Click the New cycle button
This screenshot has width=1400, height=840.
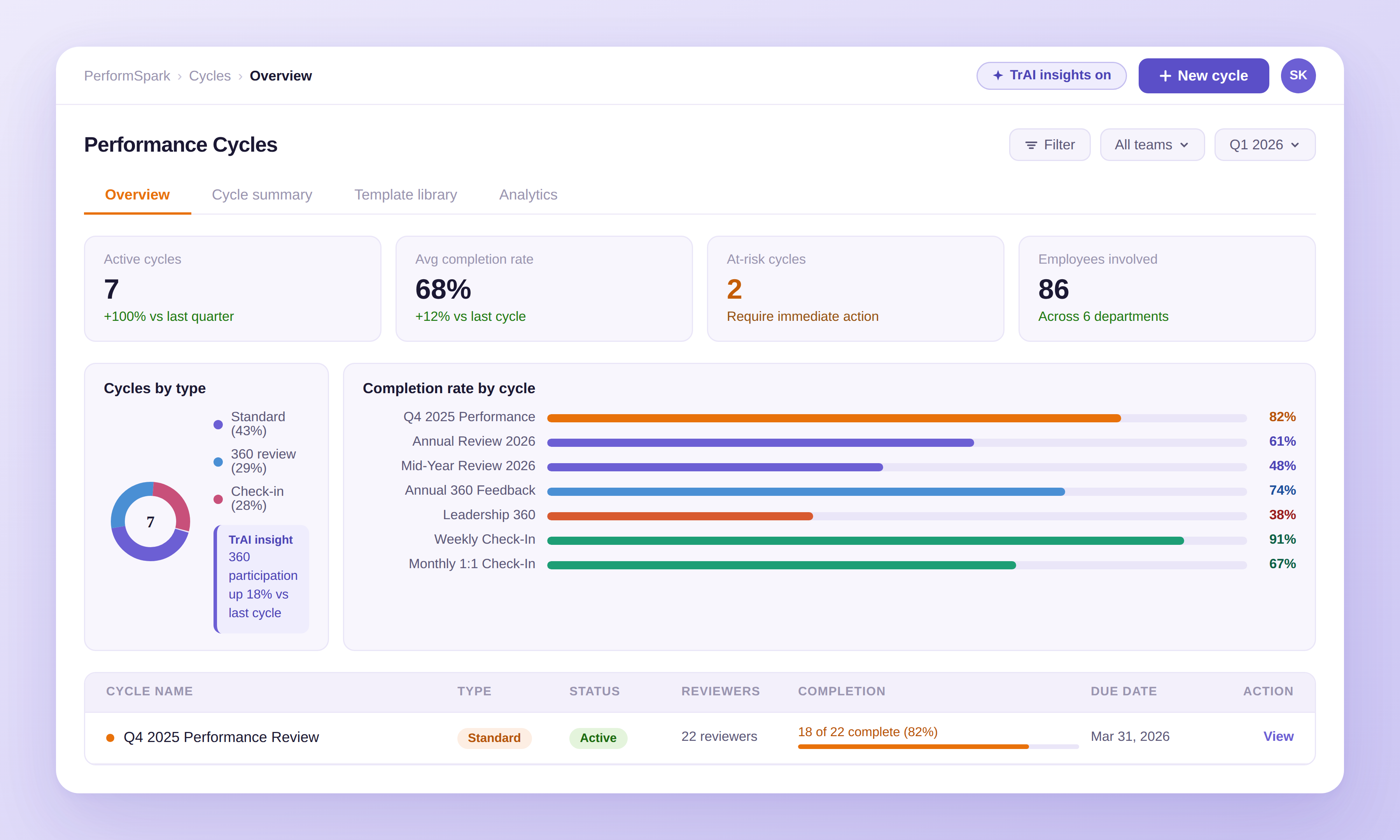click(1204, 75)
